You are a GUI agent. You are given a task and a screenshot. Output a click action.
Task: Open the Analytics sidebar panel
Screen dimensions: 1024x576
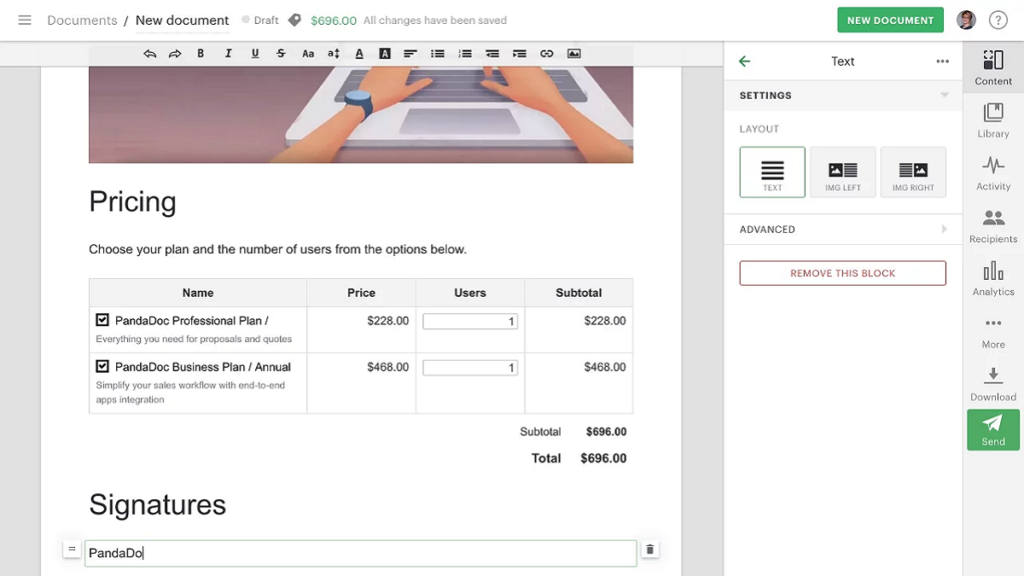tap(993, 278)
